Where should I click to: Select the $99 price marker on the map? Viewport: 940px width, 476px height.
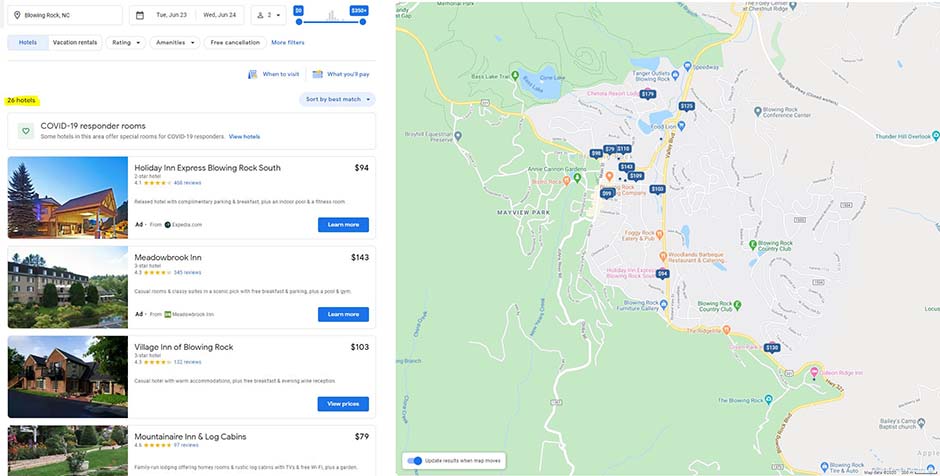(x=607, y=193)
